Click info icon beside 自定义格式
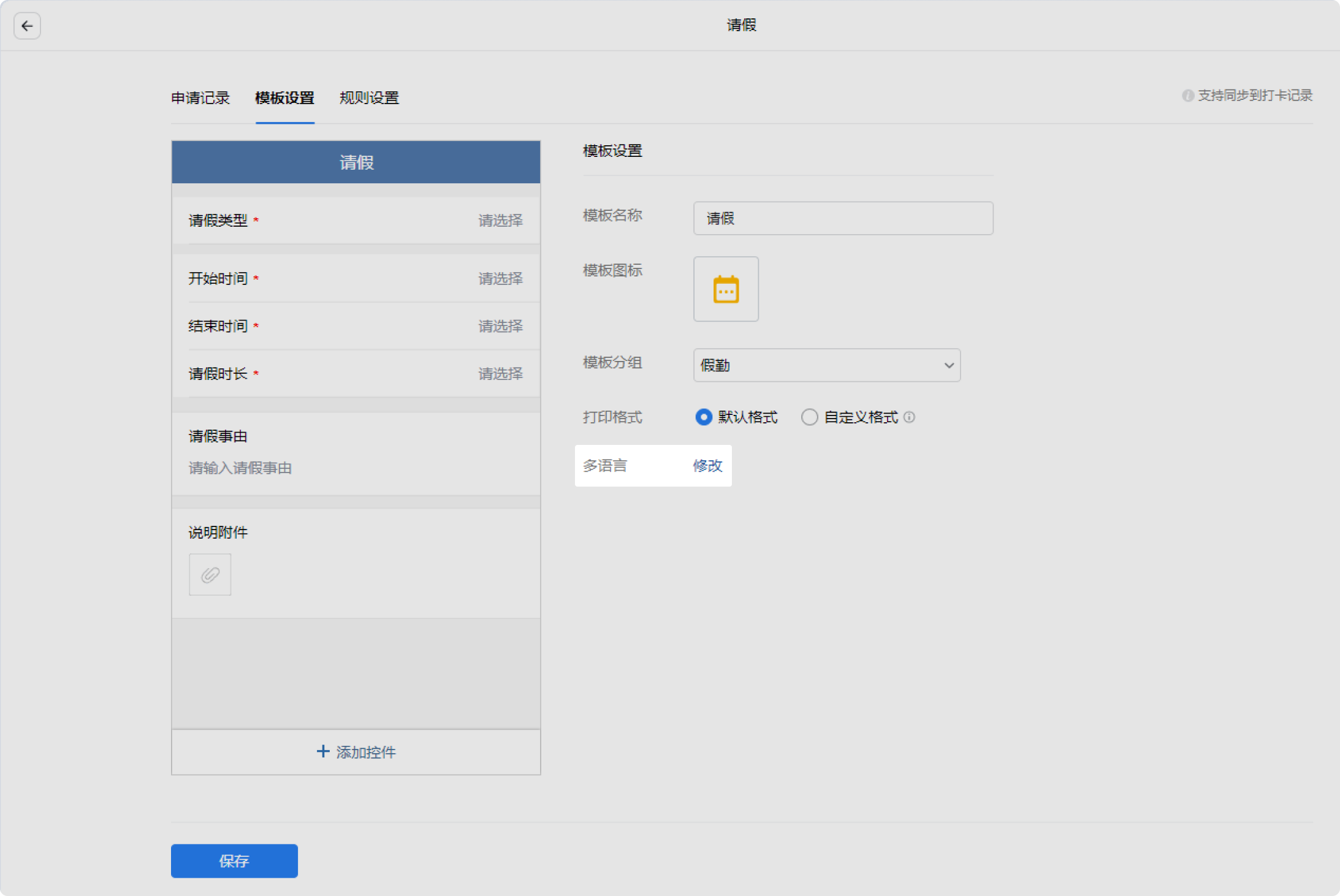 pos(910,417)
